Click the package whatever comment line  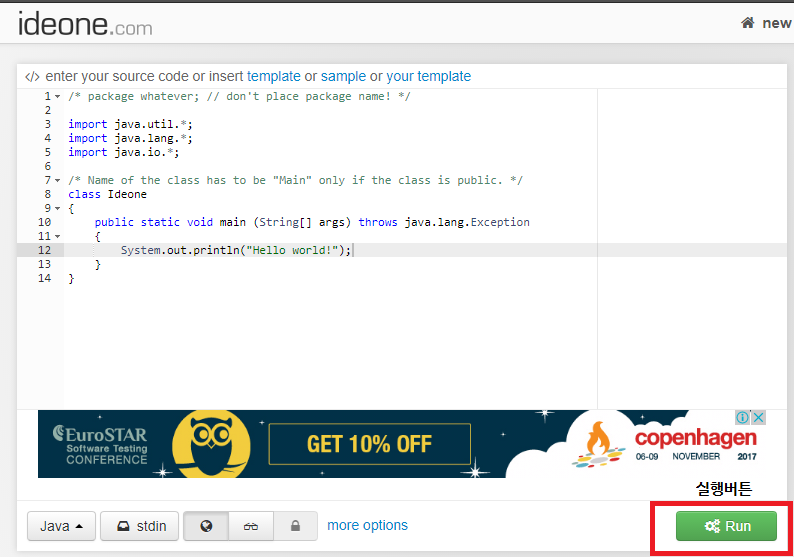pos(239,96)
